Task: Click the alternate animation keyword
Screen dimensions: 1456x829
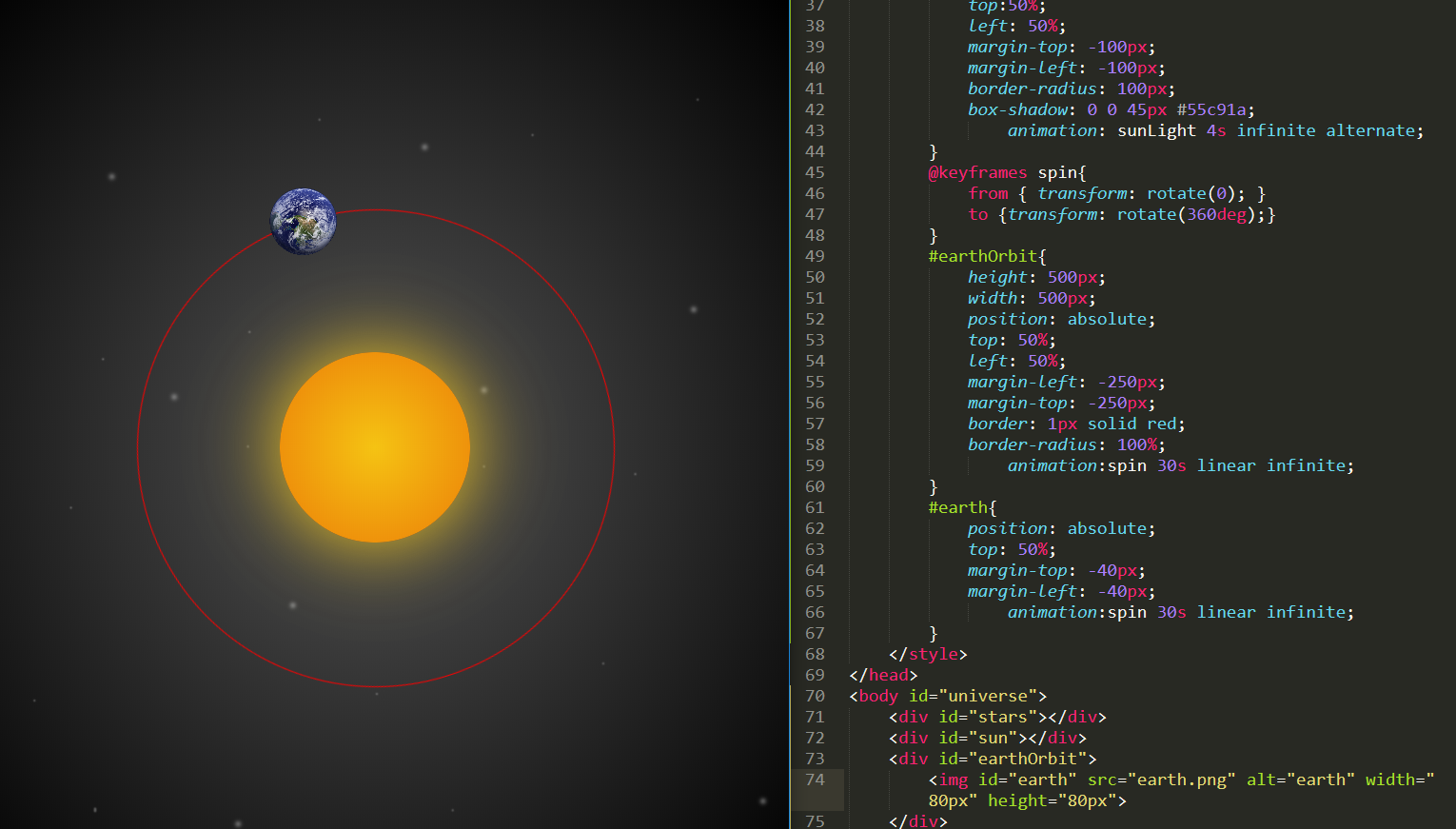Action: click(x=1370, y=131)
